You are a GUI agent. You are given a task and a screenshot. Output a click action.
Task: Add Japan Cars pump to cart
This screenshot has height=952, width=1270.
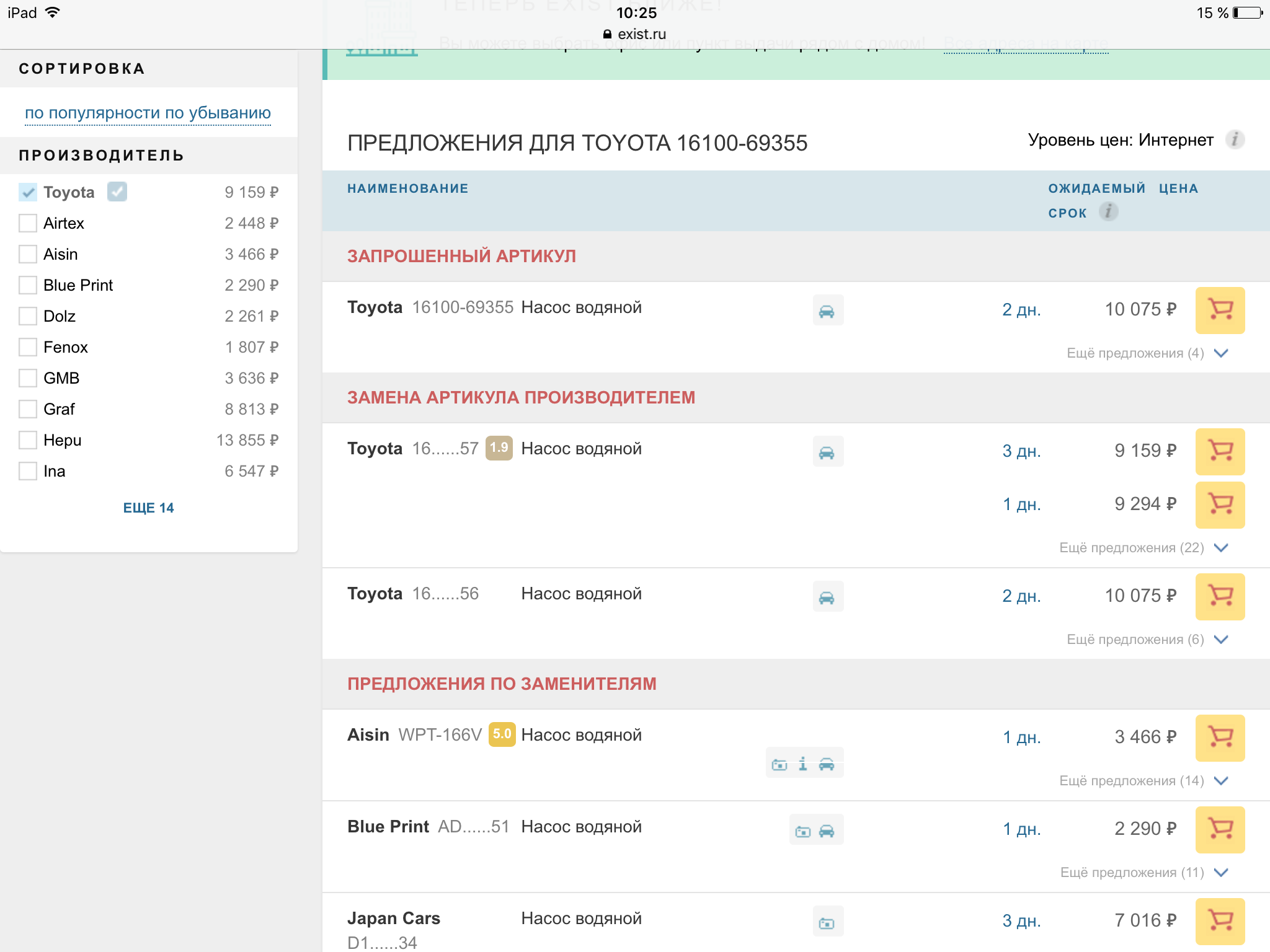pyautogui.click(x=1220, y=921)
